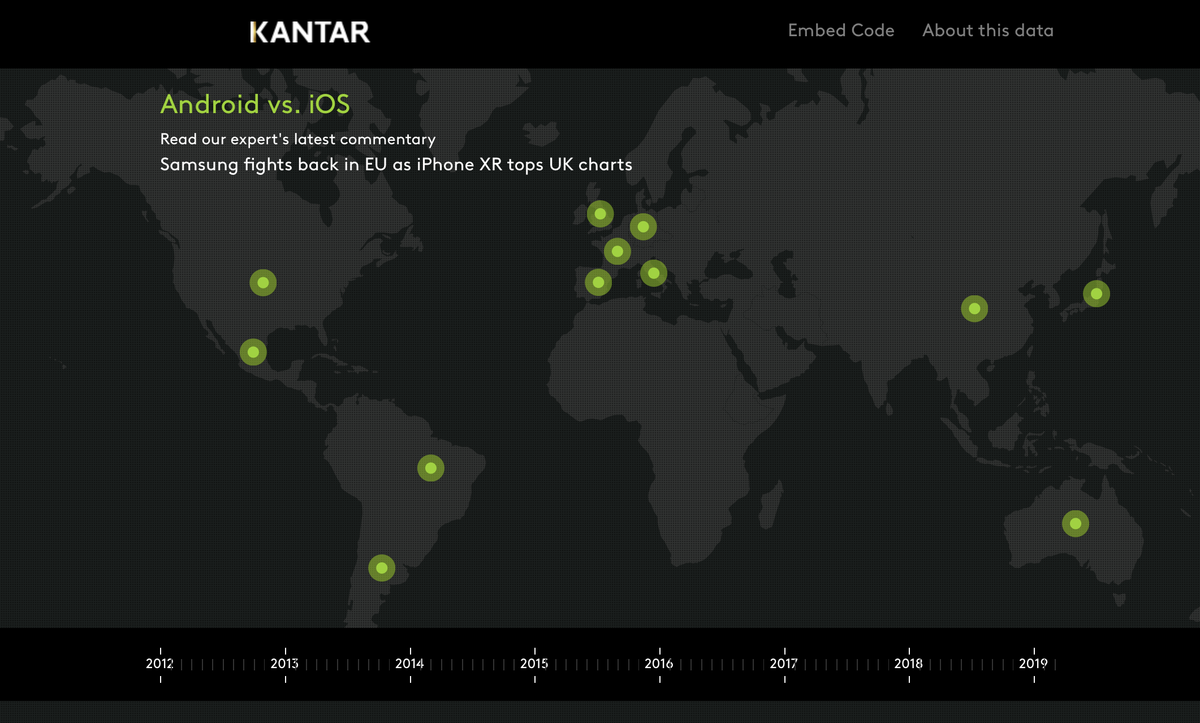1200x723 pixels.
Task: Select the Germany map marker
Action: click(642, 227)
